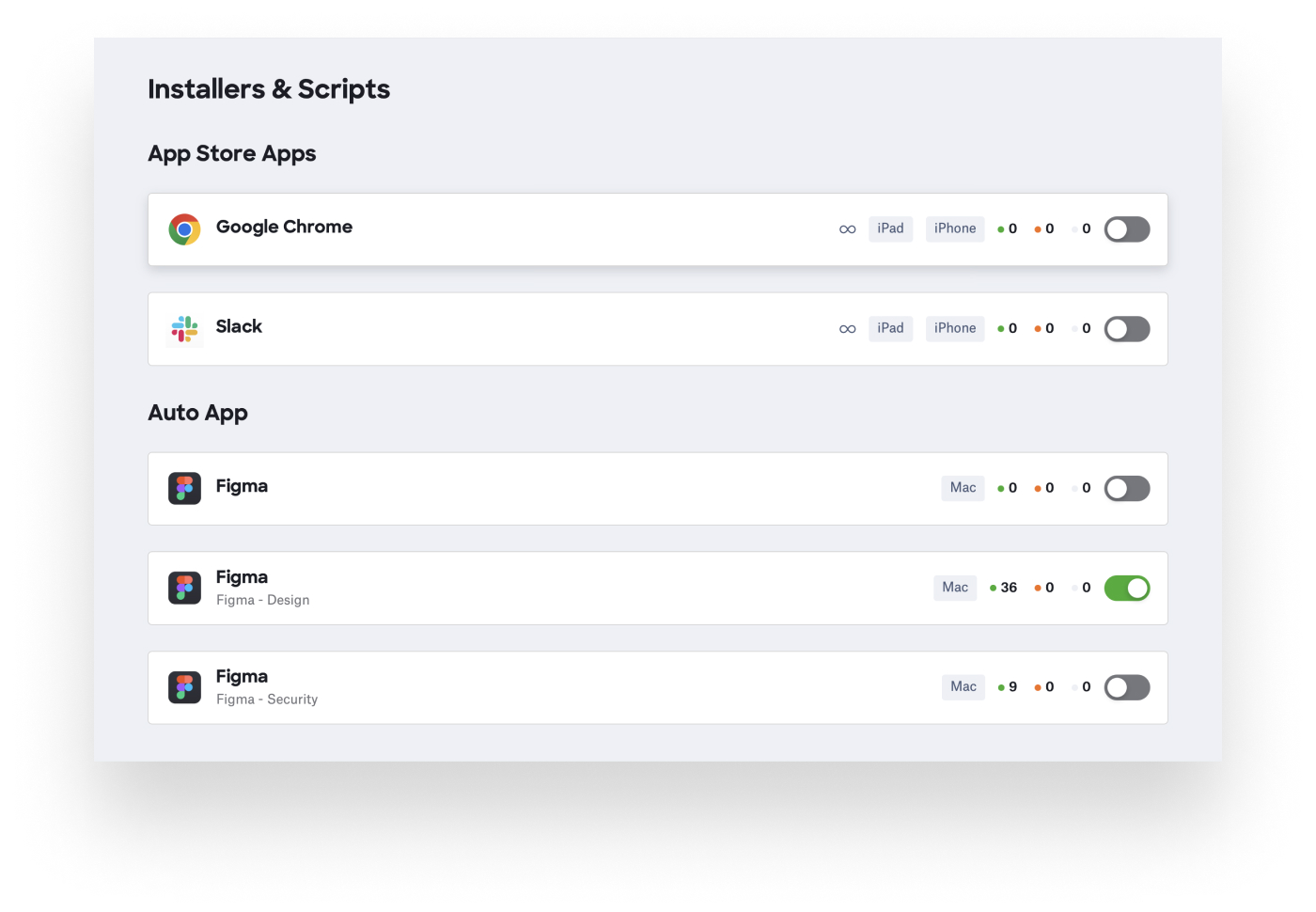The width and height of the screenshot is (1316, 912).
Task: Click the first Figma app icon
Action: (x=184, y=489)
